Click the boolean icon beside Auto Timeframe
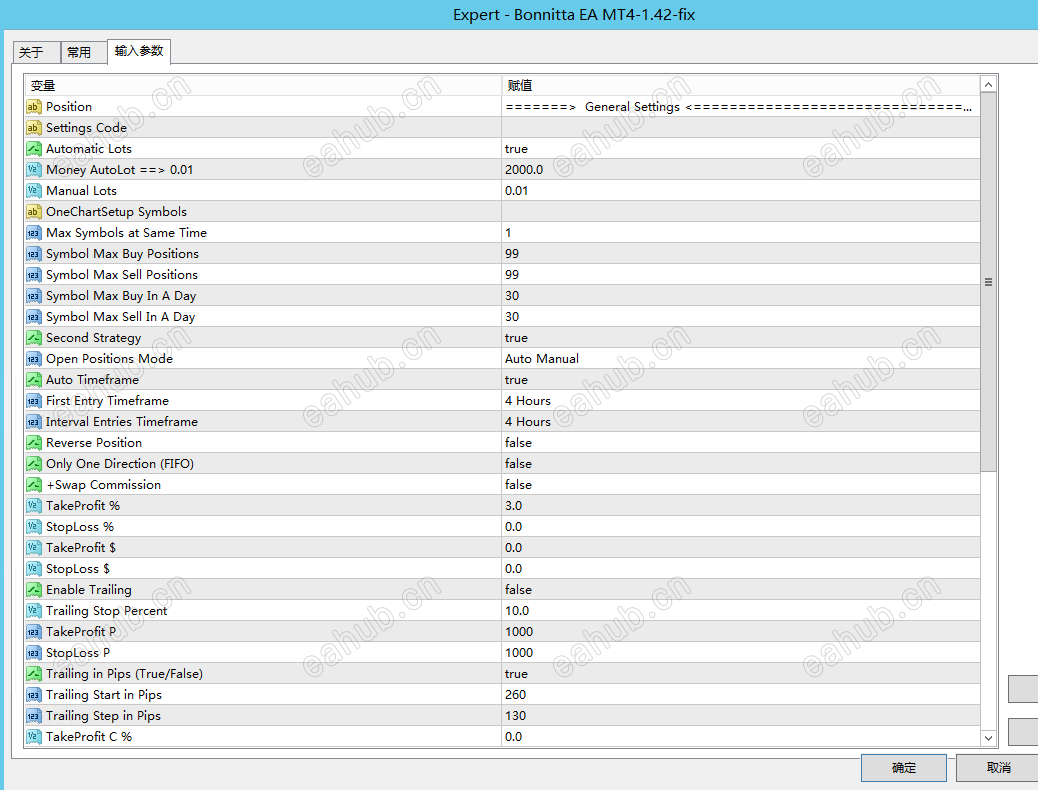The image size is (1038, 790). 33,379
